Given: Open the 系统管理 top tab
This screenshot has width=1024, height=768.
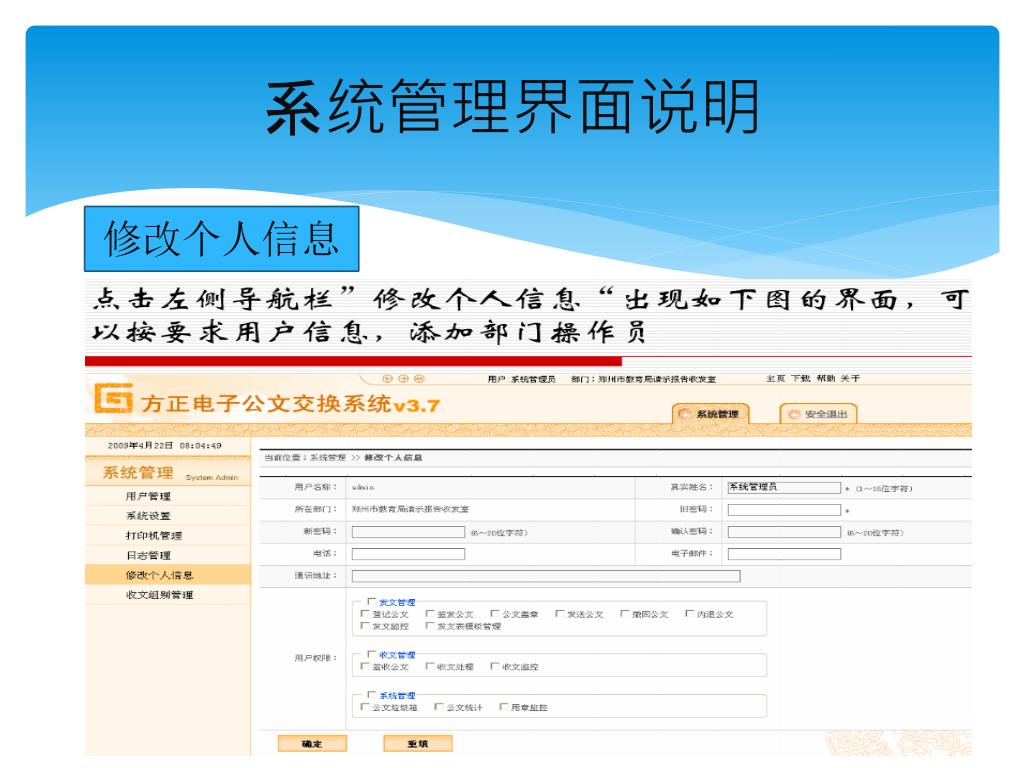Looking at the screenshot, I should [x=711, y=413].
